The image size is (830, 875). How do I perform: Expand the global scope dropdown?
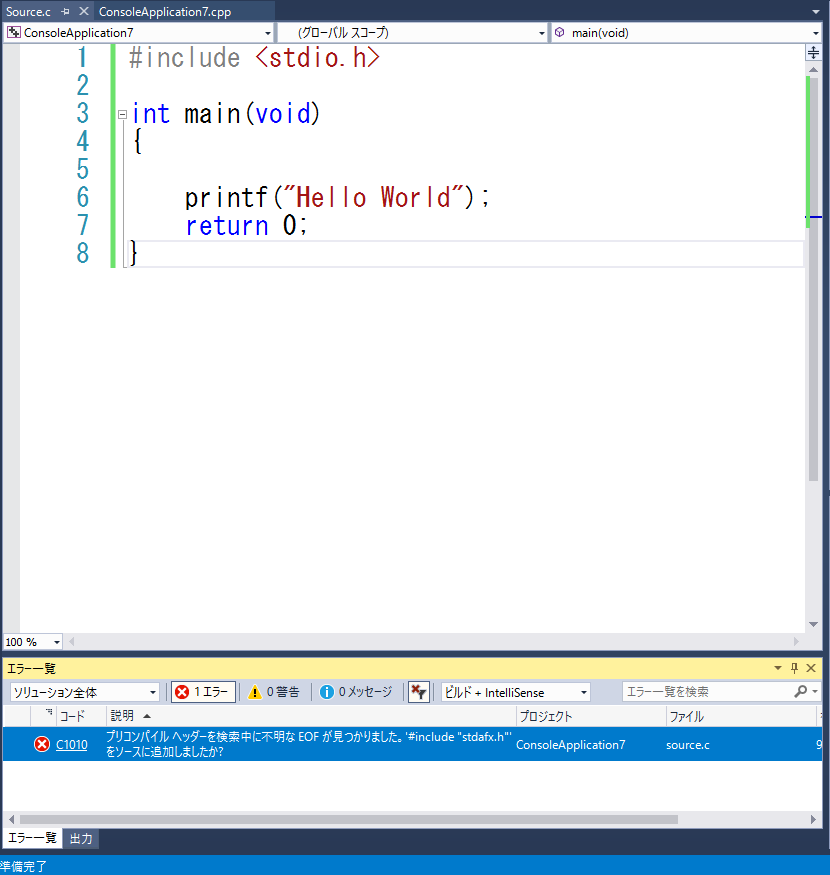point(412,33)
